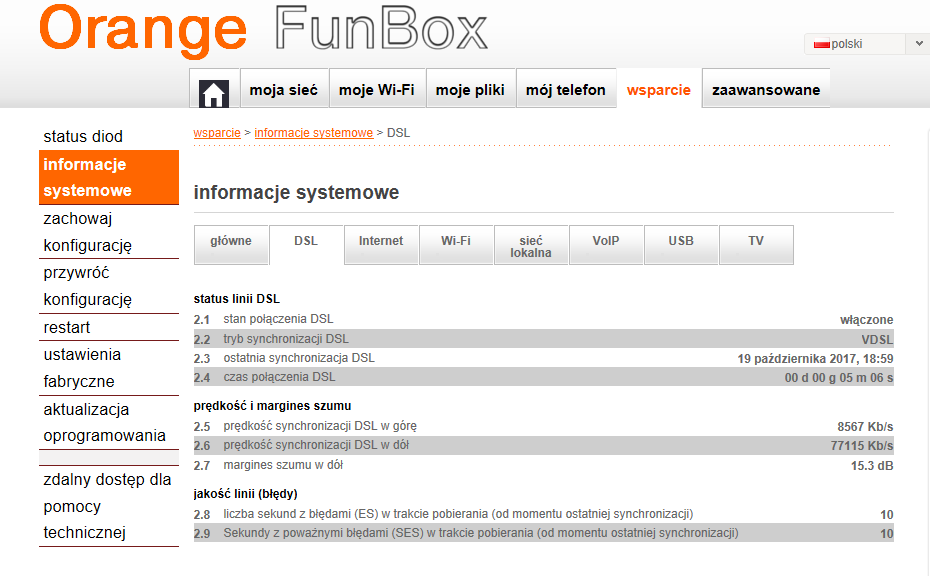Click prędkość synchronizacji DSL w dół label
This screenshot has width=930, height=576.
click(x=316, y=445)
